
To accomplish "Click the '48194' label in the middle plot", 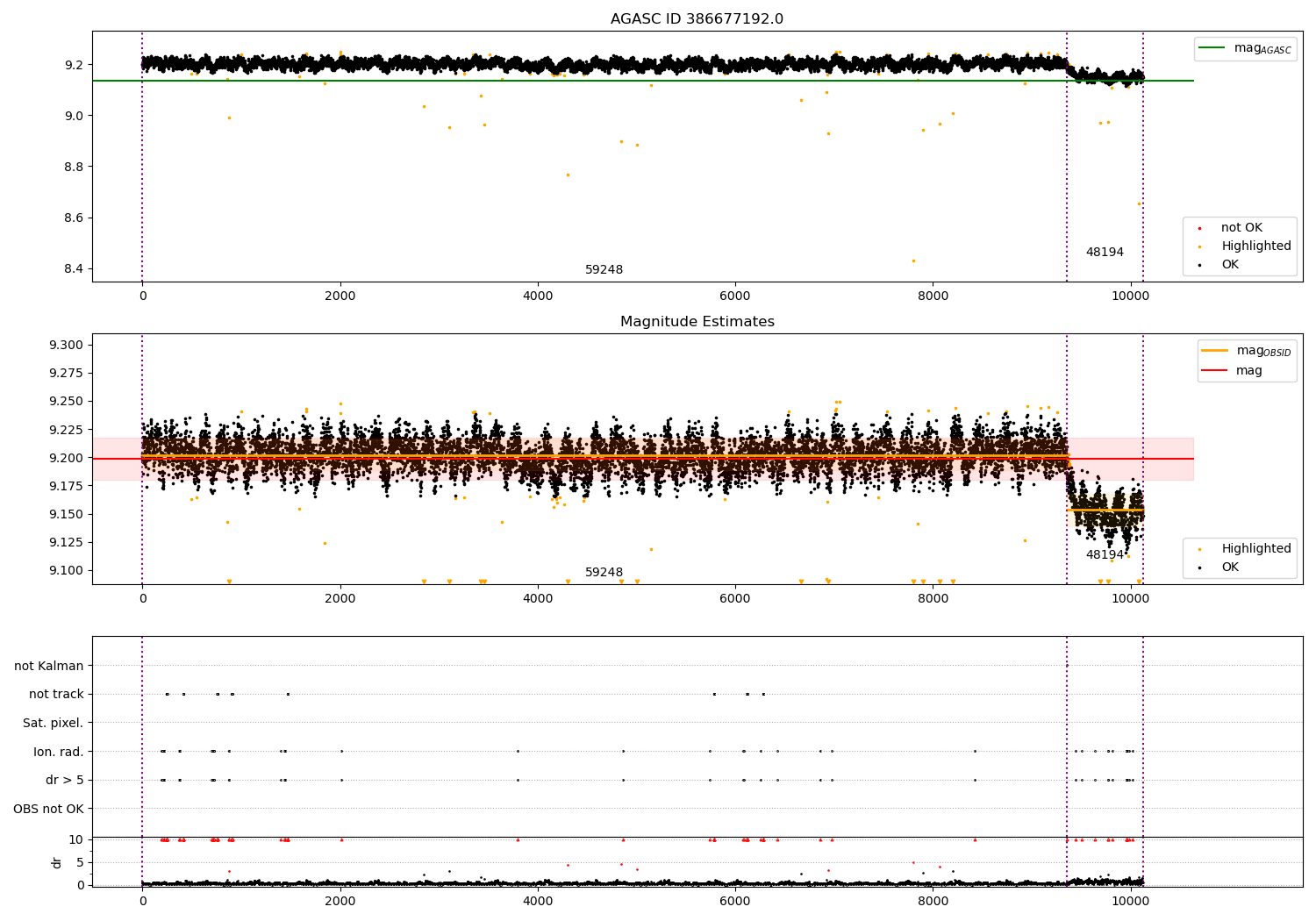I will (x=1105, y=555).
